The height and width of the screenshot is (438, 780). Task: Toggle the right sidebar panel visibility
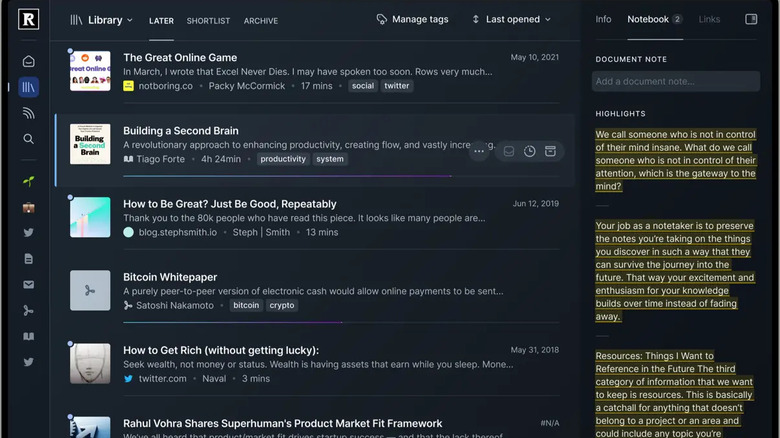coord(751,19)
